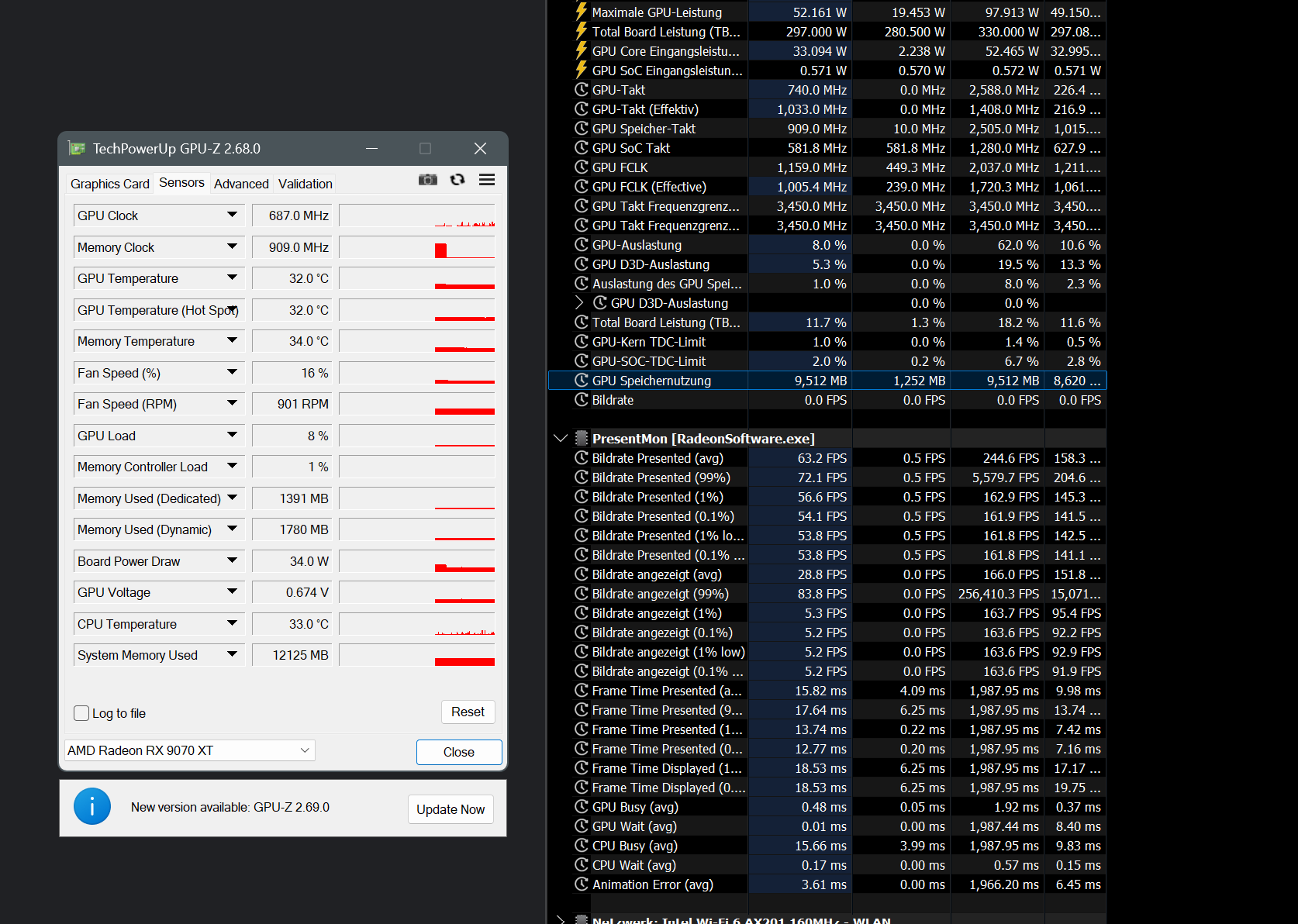This screenshot has width=1298, height=924.
Task: Click clock icon beside CPU Wait (avg)
Action: tap(582, 864)
